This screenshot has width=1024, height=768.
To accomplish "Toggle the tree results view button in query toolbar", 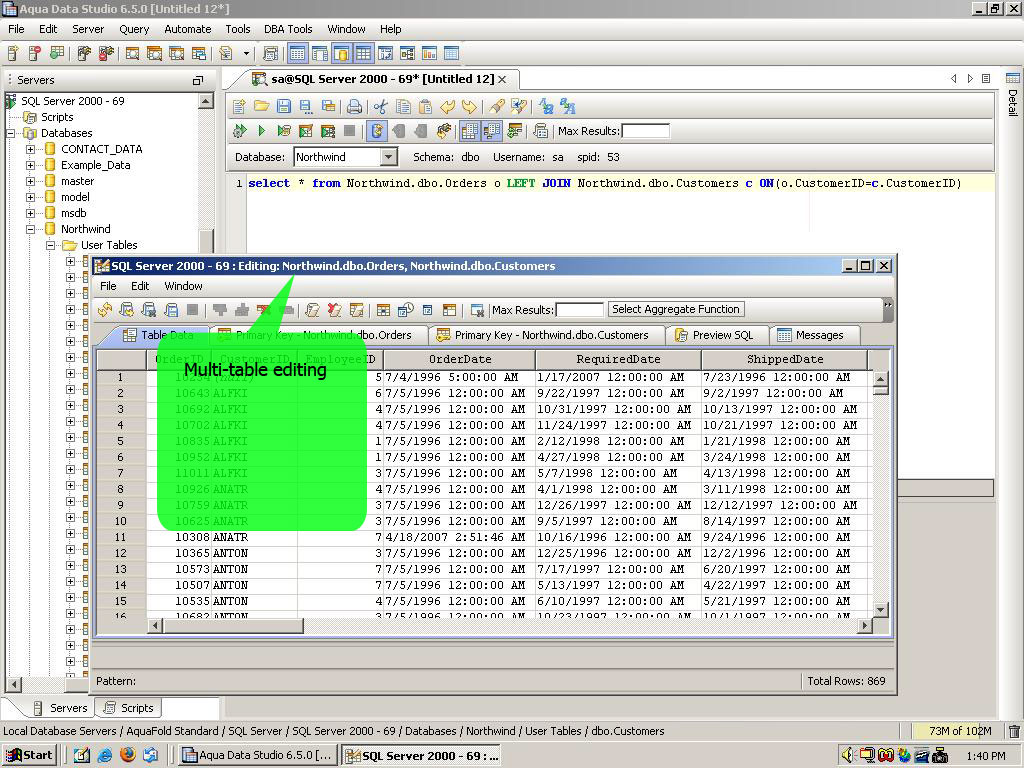I will tap(491, 131).
